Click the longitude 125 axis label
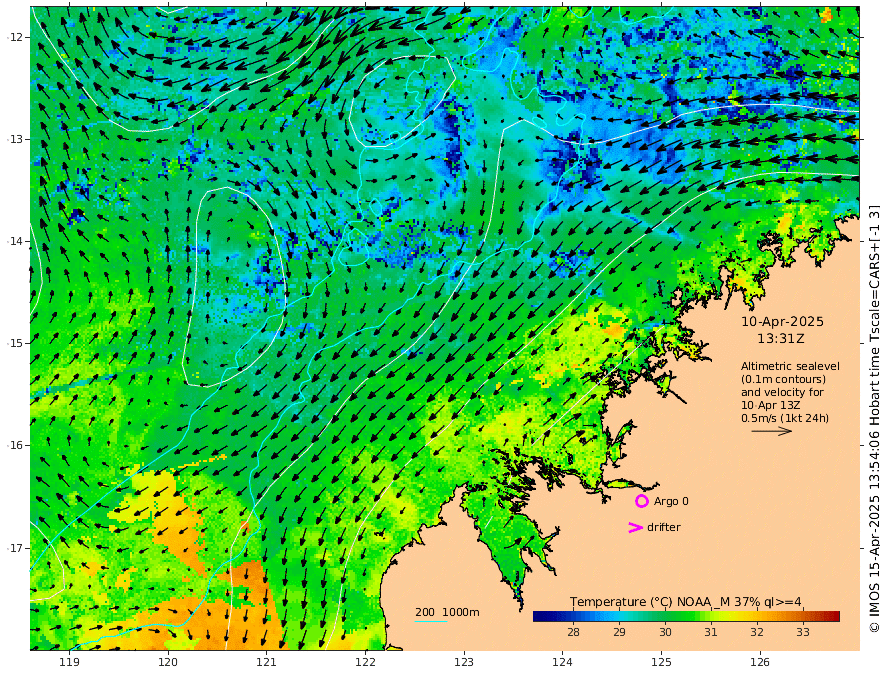The image size is (880, 680). point(662,662)
